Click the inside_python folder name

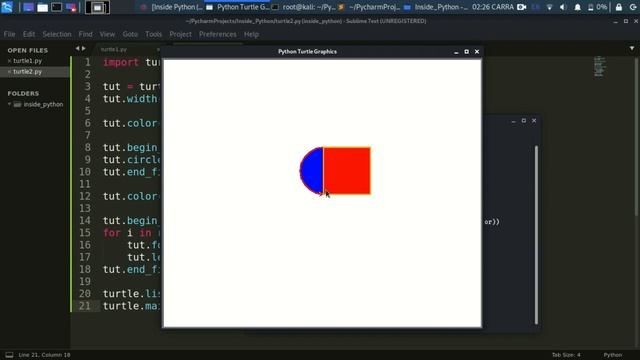43,104
